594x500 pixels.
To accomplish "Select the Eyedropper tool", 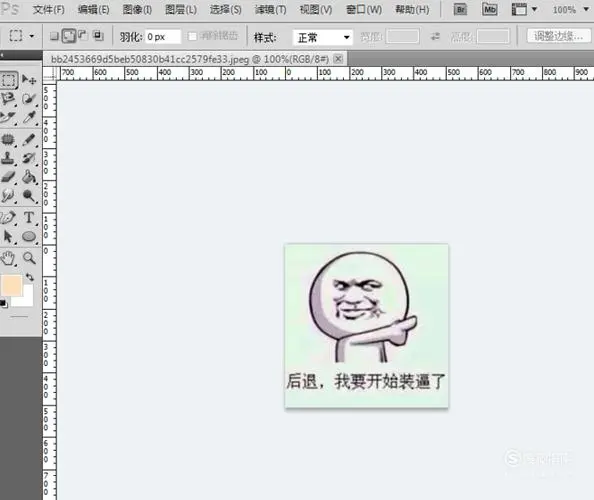I will point(29,118).
